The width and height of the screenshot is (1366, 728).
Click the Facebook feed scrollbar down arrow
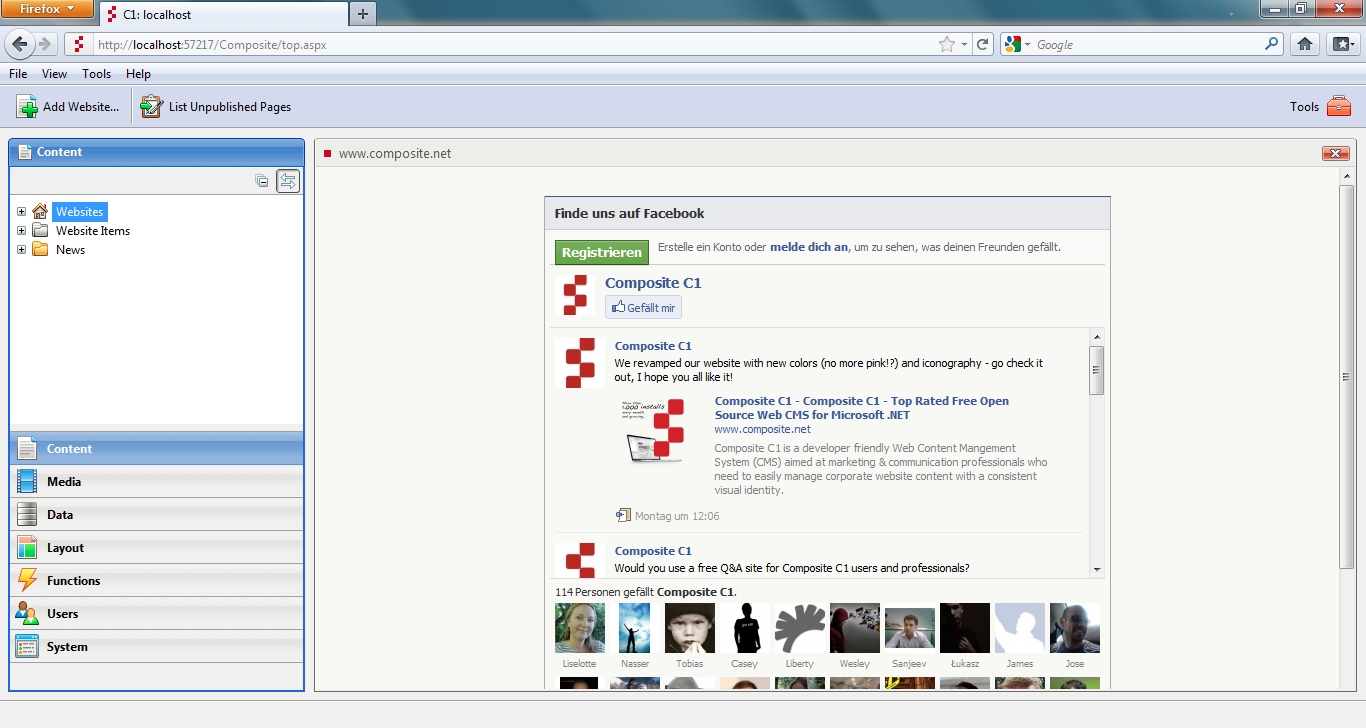coord(1097,569)
